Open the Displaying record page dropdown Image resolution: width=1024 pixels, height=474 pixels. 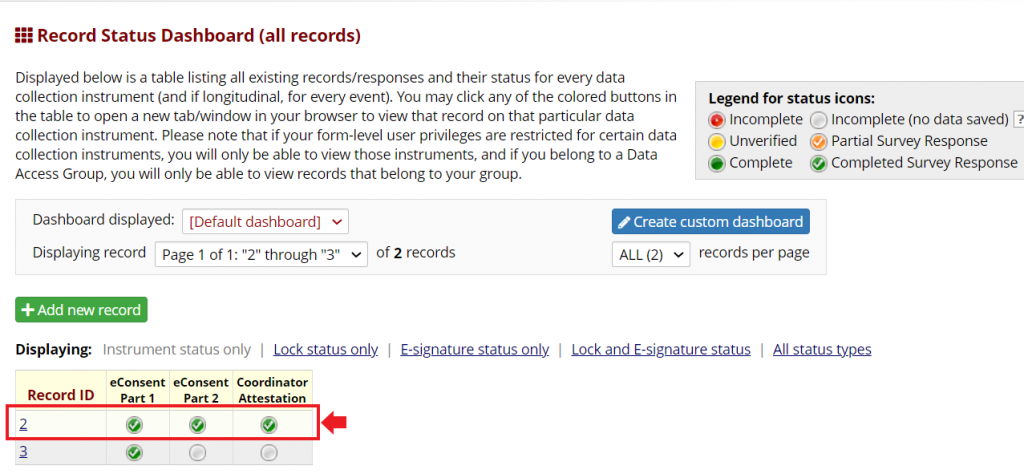point(261,254)
